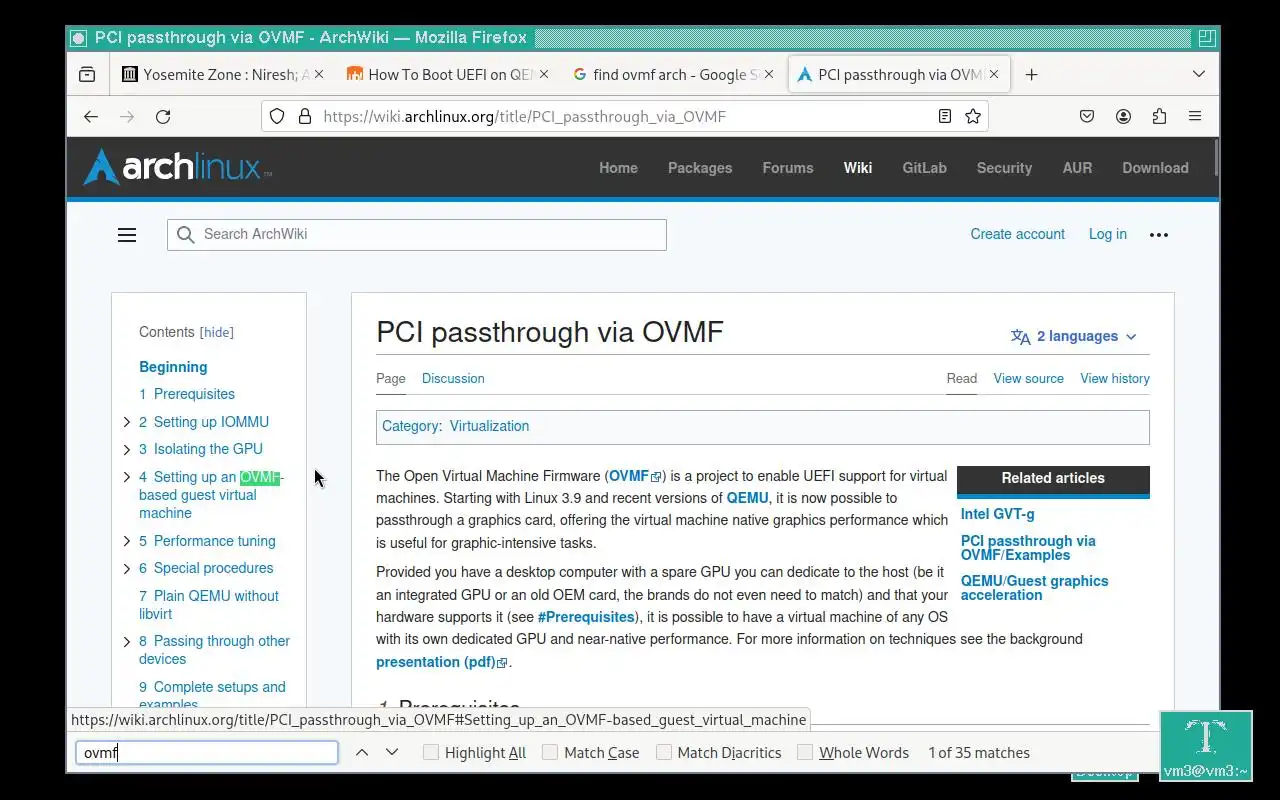Viewport: 1280px width, 800px height.
Task: Expand the Setting up IOMMU section
Action: coord(127,422)
